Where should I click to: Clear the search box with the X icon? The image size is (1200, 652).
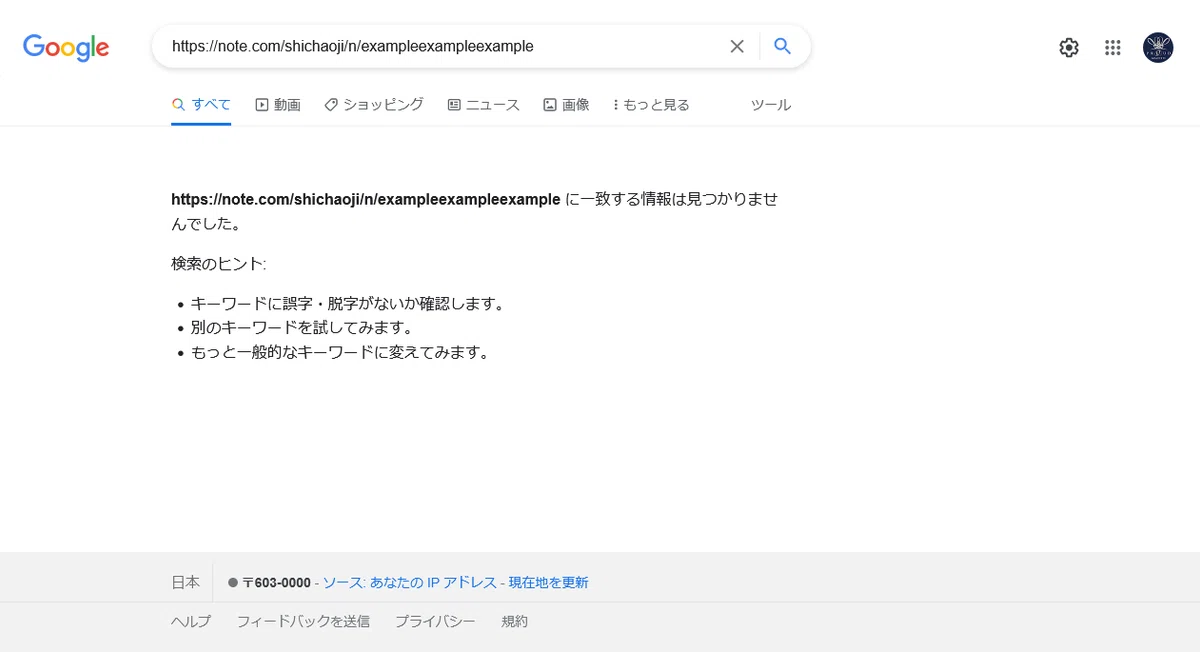[737, 46]
